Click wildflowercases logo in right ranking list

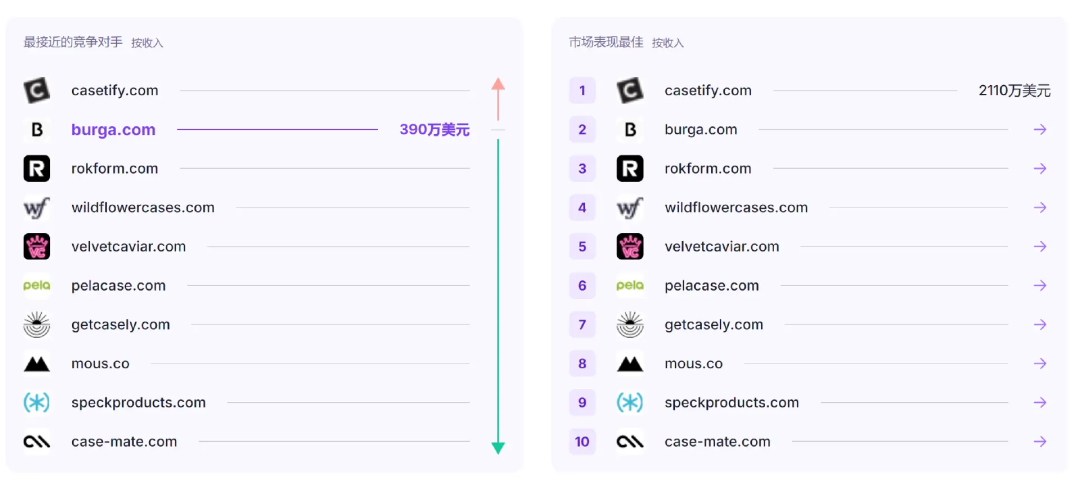tap(630, 208)
